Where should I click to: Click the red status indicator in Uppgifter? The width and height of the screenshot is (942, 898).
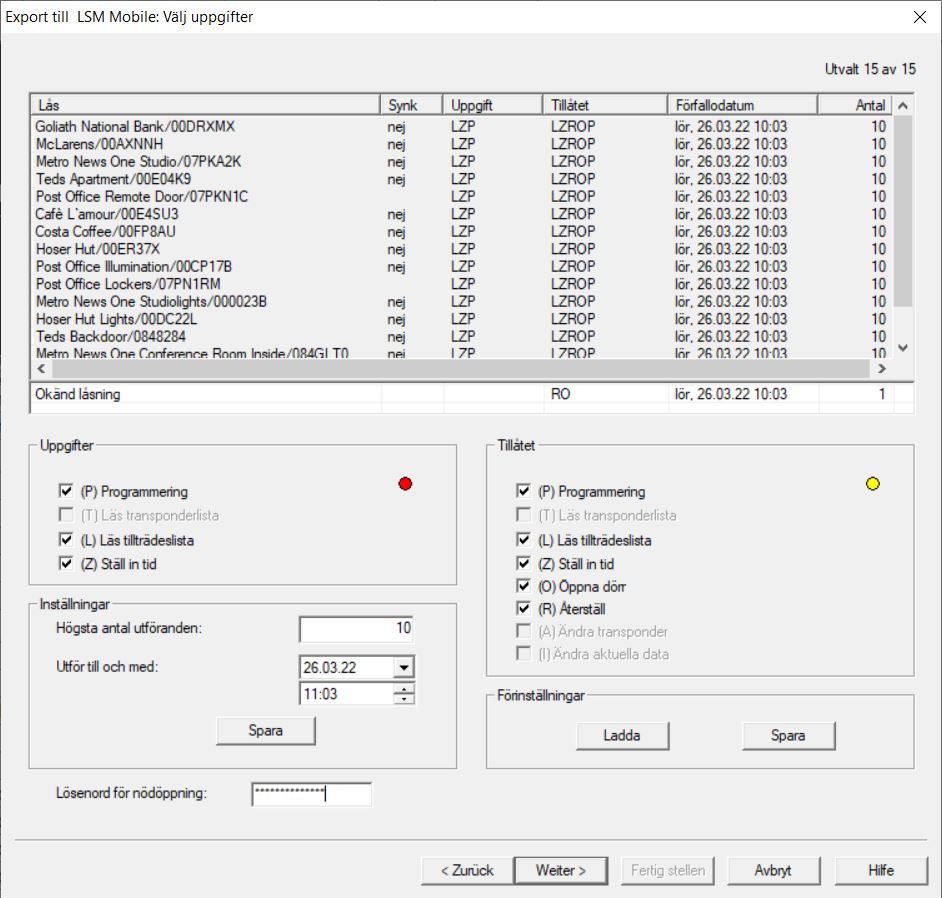tap(405, 484)
